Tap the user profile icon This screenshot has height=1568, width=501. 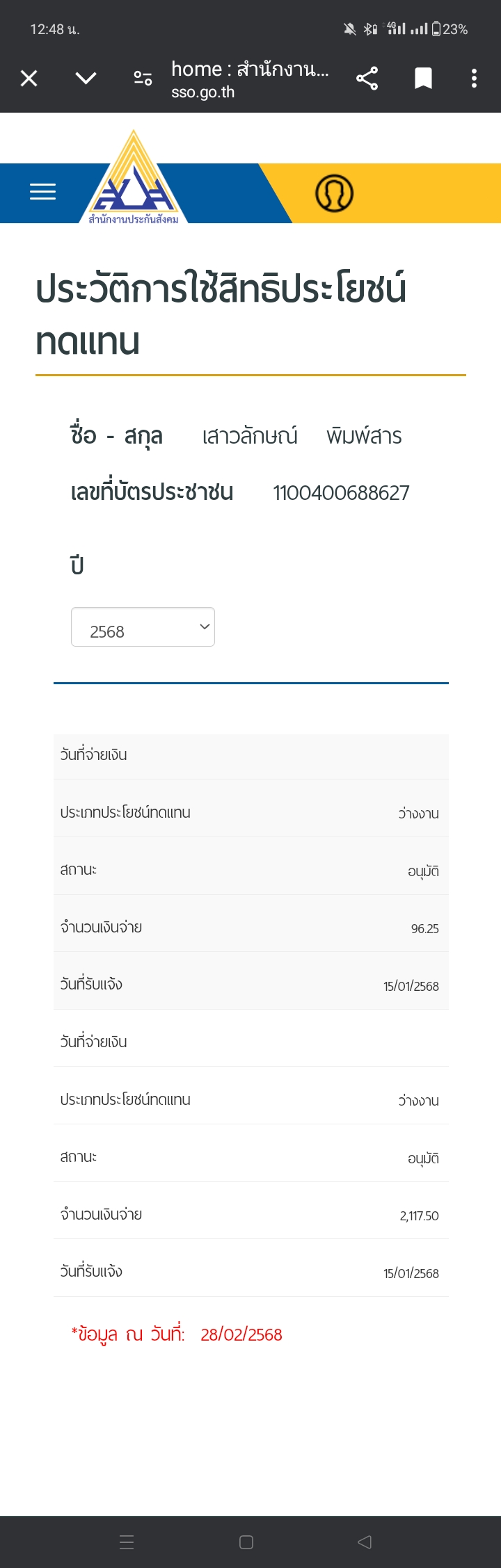(335, 193)
